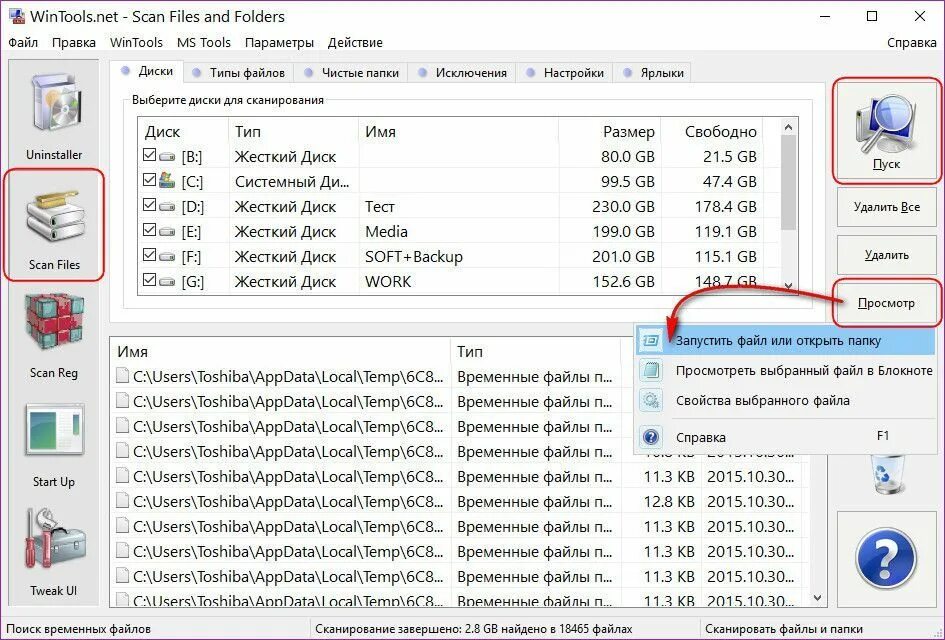Click the file properties gear icon
This screenshot has height=640, width=945.
(651, 400)
